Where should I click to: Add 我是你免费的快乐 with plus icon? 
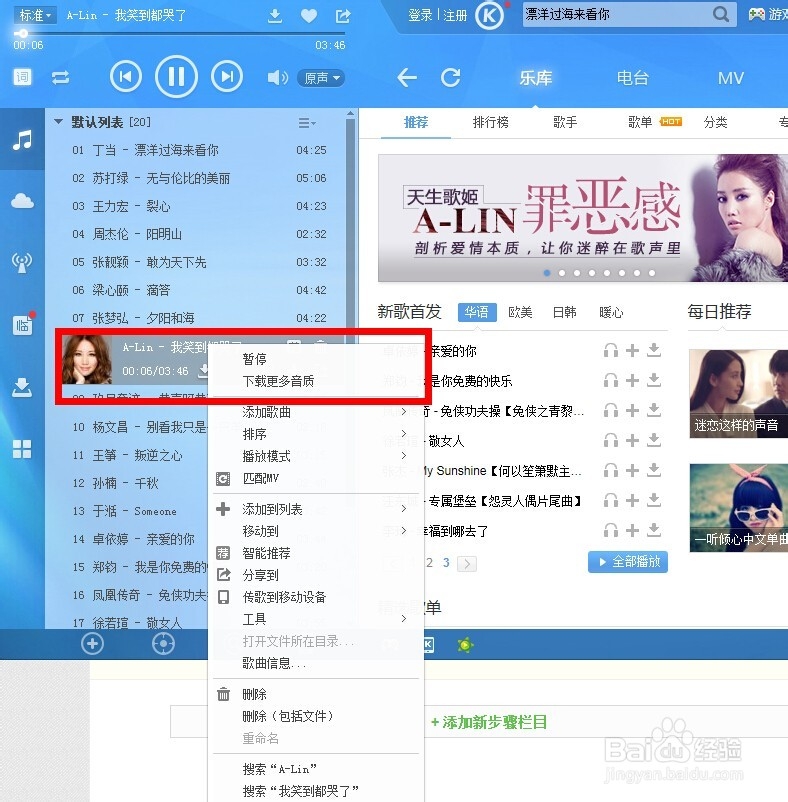(633, 380)
